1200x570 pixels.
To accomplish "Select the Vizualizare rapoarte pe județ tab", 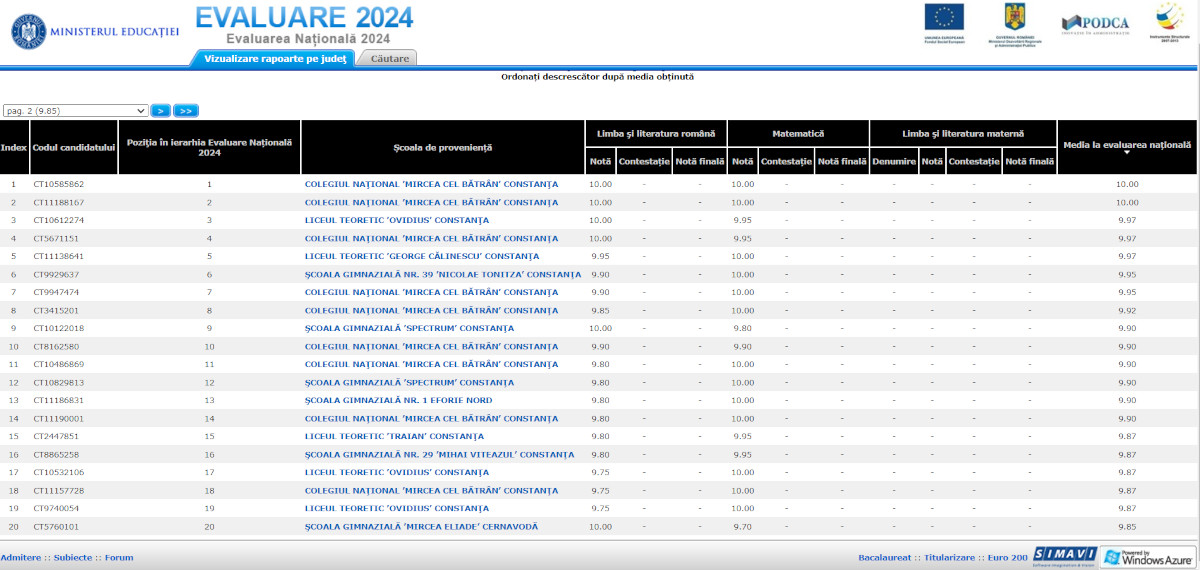I will 274,58.
